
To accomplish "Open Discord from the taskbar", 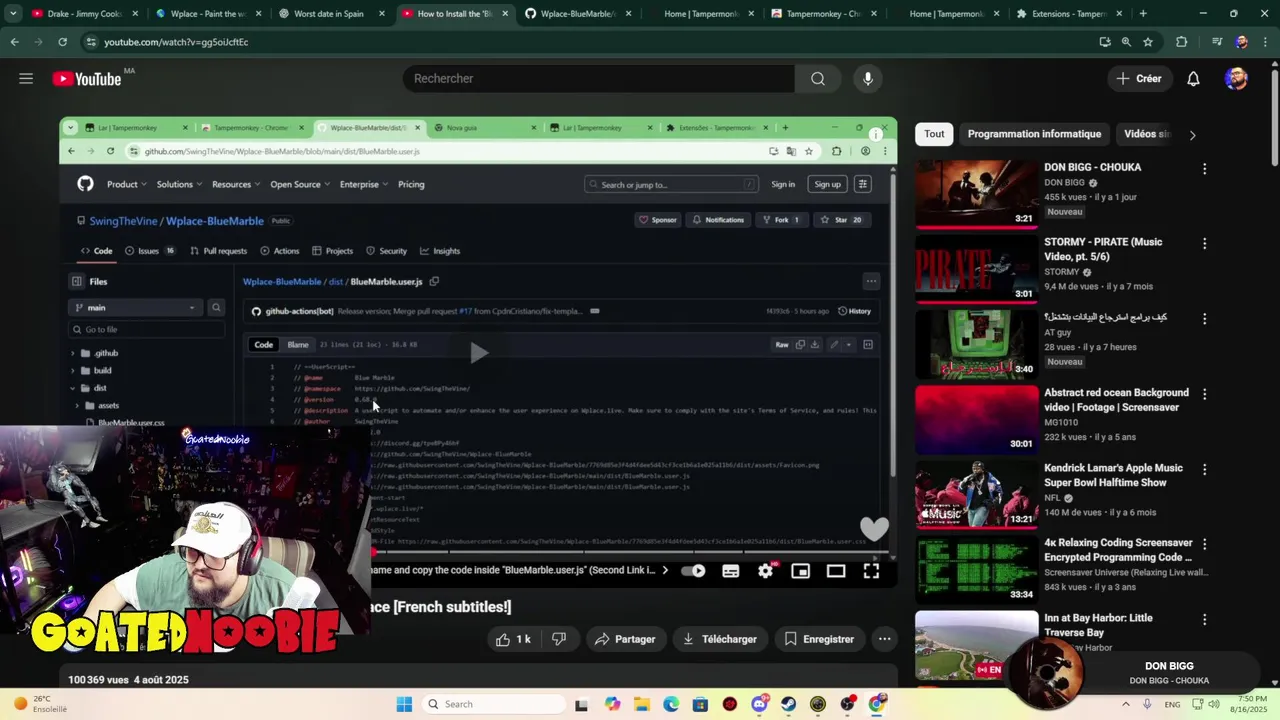I will [x=759, y=704].
